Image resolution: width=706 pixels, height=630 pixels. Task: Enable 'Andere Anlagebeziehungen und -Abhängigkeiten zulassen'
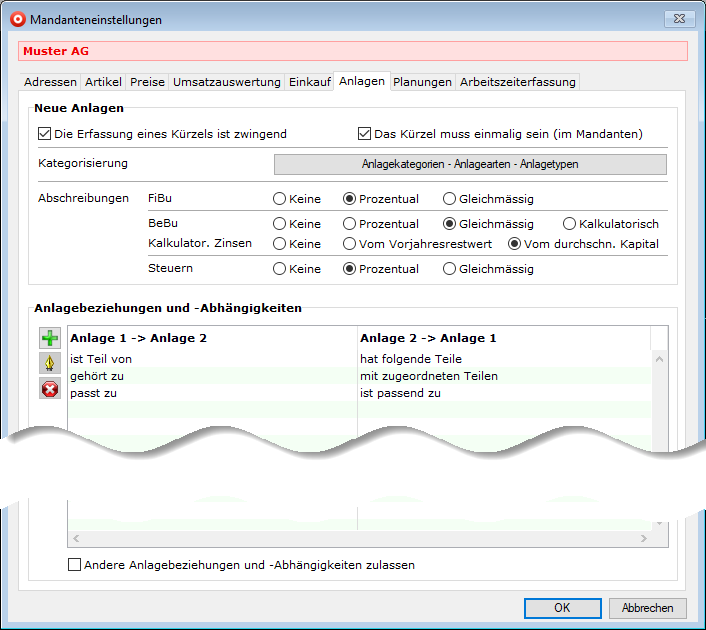coord(75,565)
